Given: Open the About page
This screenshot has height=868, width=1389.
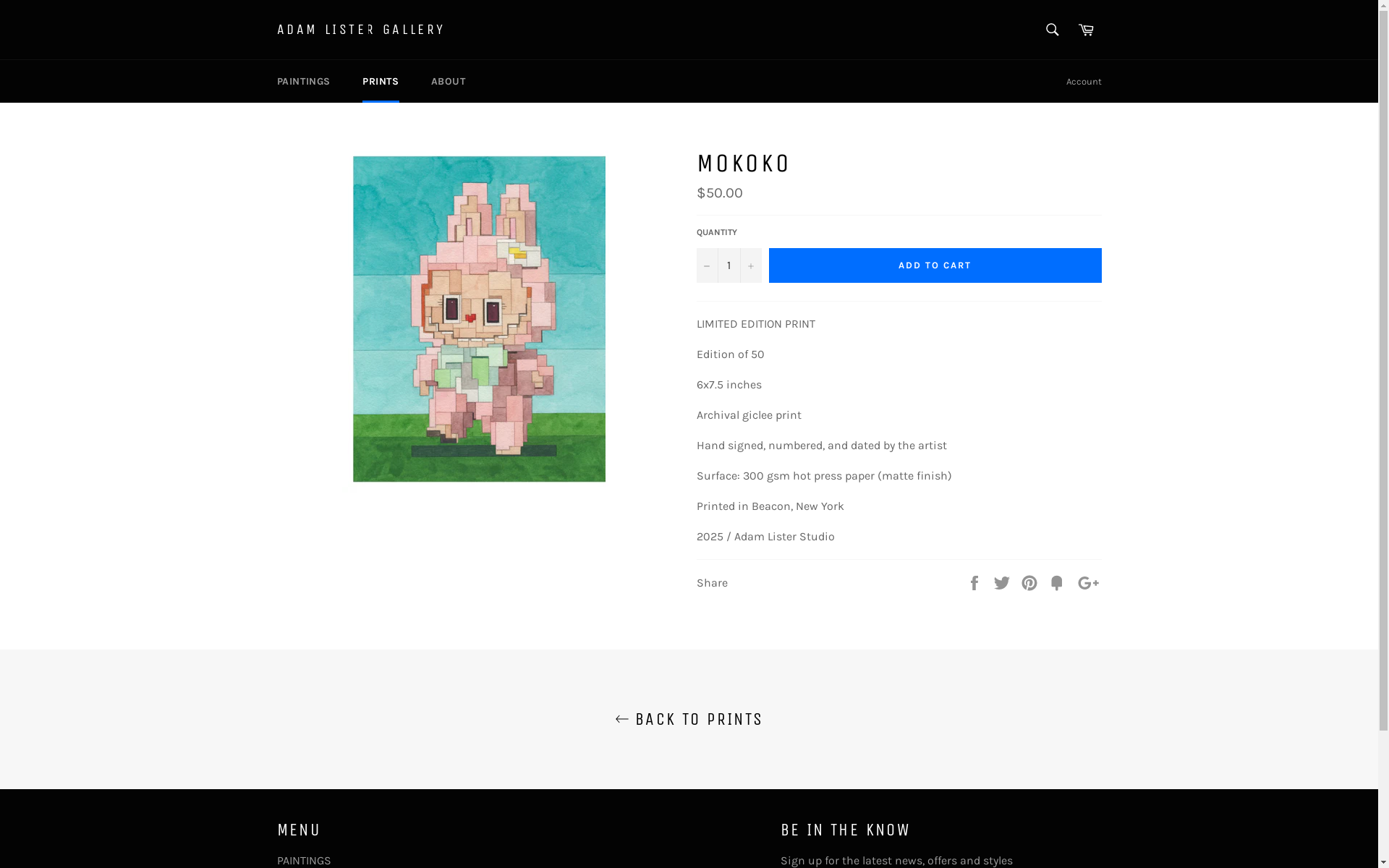Looking at the screenshot, I should click(x=449, y=82).
